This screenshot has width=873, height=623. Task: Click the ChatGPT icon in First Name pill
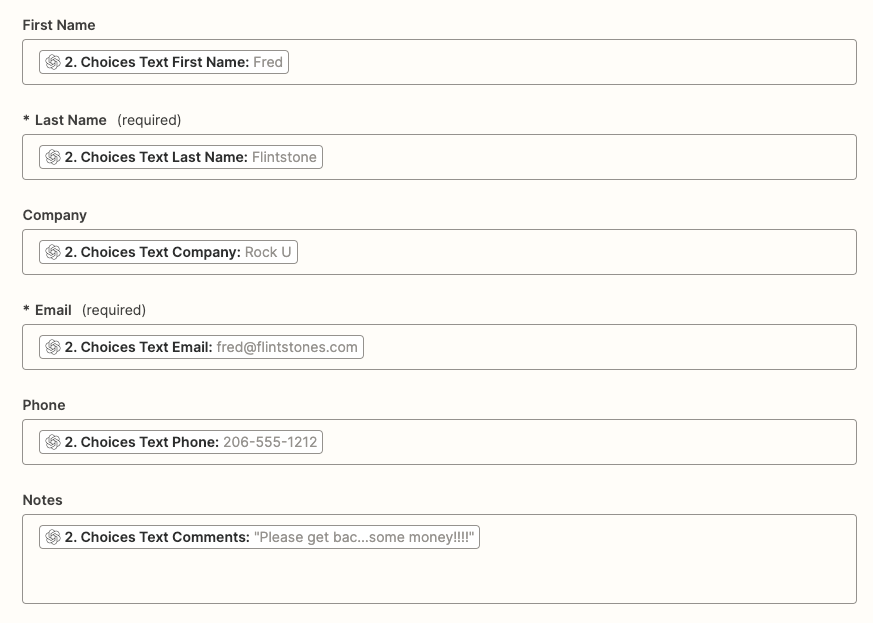(53, 62)
